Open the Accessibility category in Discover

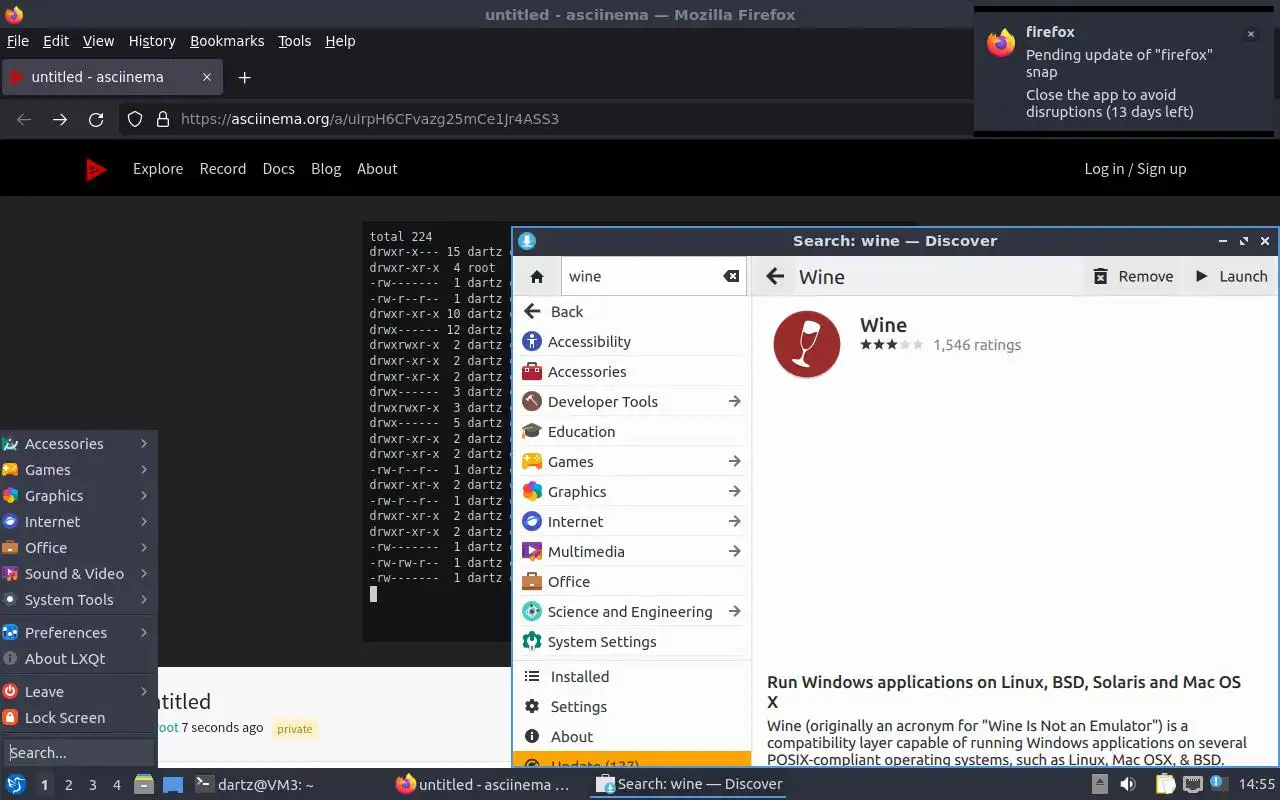click(x=632, y=342)
